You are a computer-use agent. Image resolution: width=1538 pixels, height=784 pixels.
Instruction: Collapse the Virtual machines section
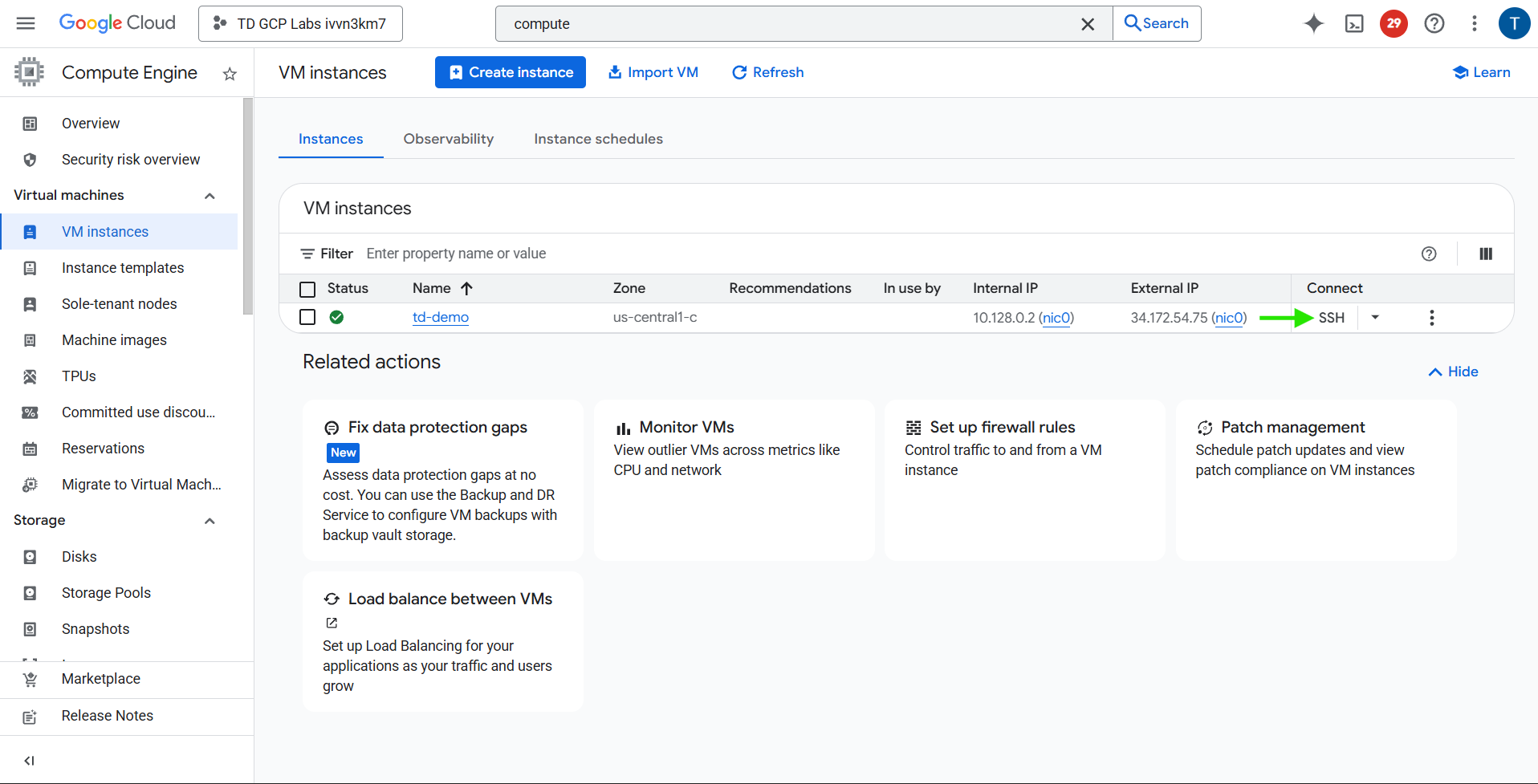(210, 195)
